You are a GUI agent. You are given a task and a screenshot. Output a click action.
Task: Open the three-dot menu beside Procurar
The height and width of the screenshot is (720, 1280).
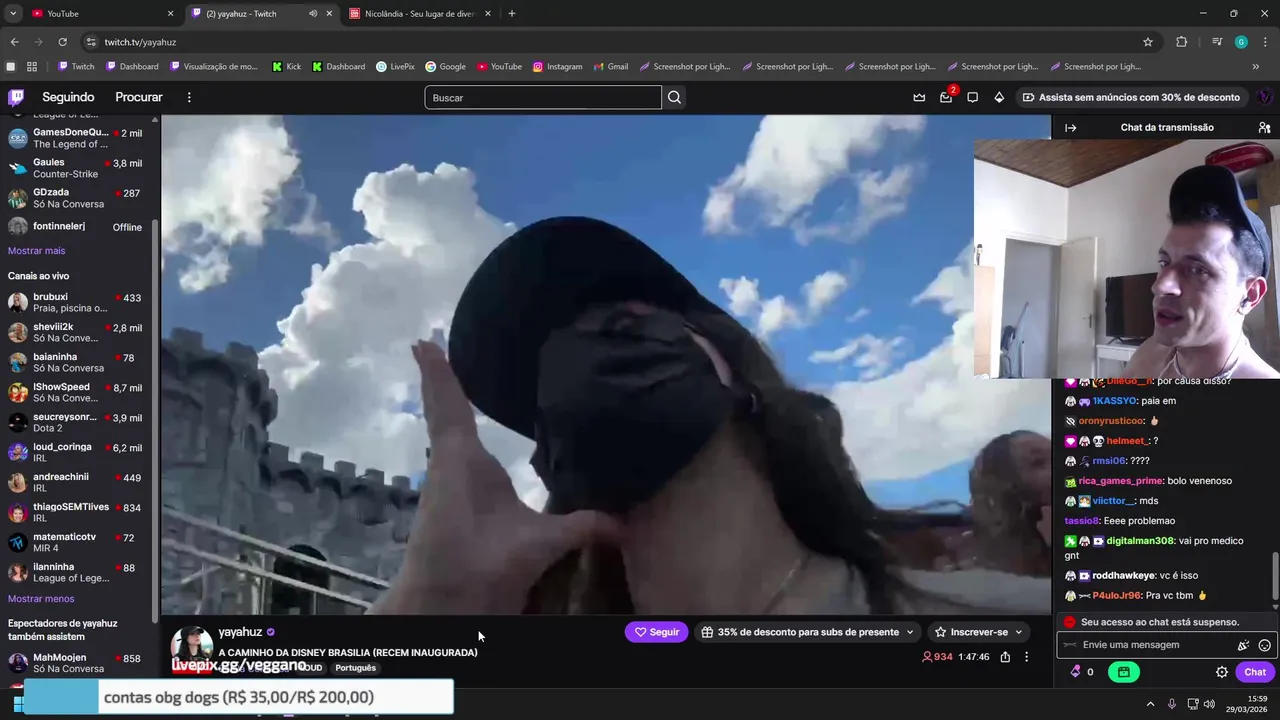click(x=189, y=97)
